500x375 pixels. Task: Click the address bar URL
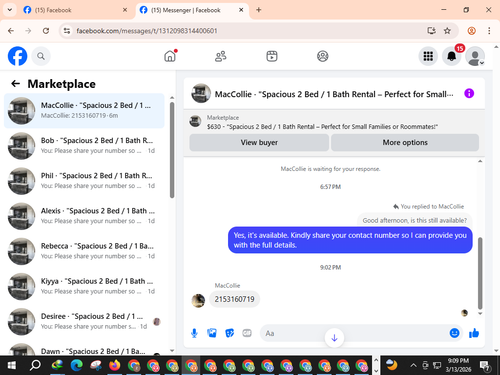coord(147,31)
